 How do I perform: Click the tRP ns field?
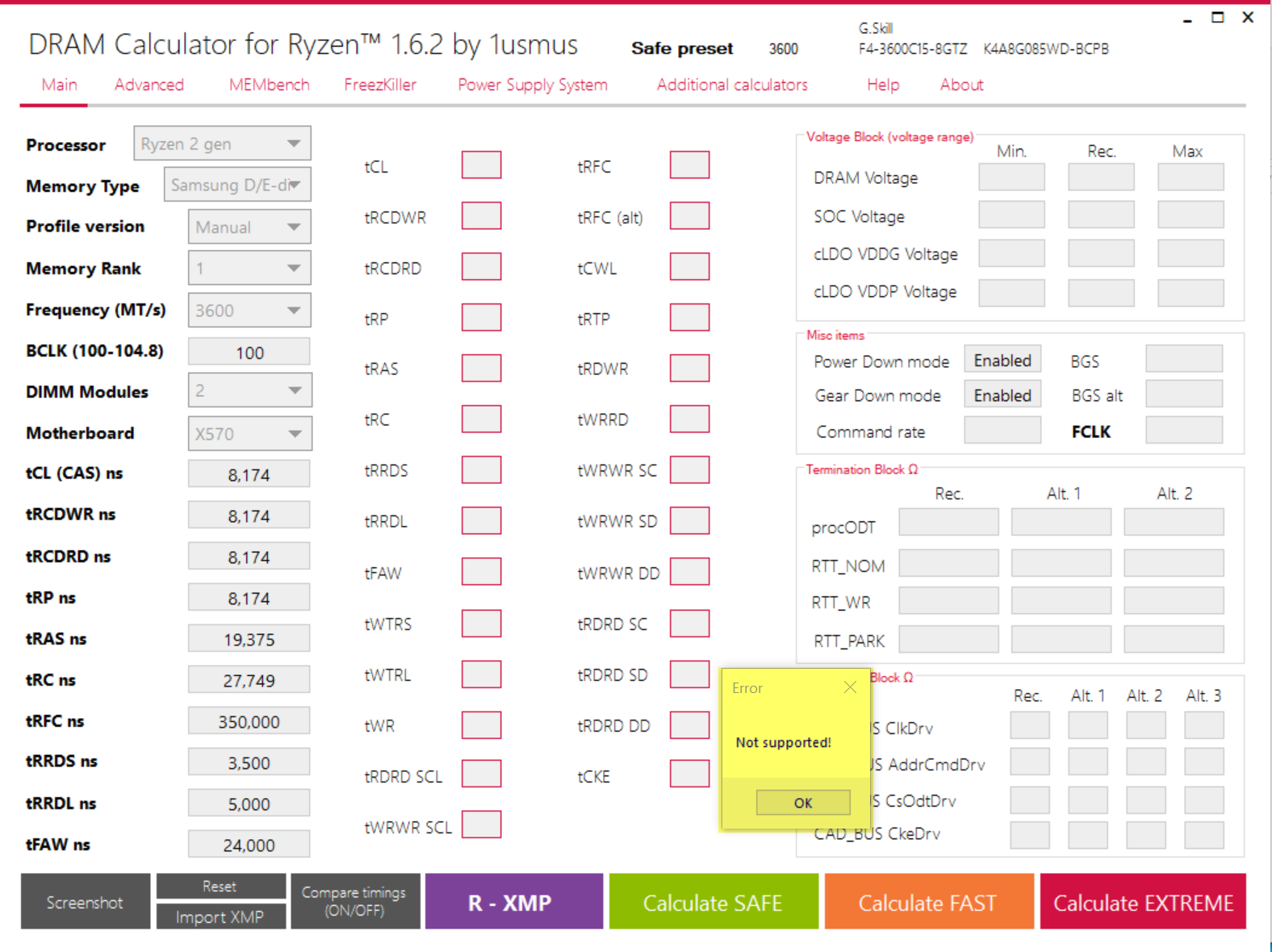[249, 598]
